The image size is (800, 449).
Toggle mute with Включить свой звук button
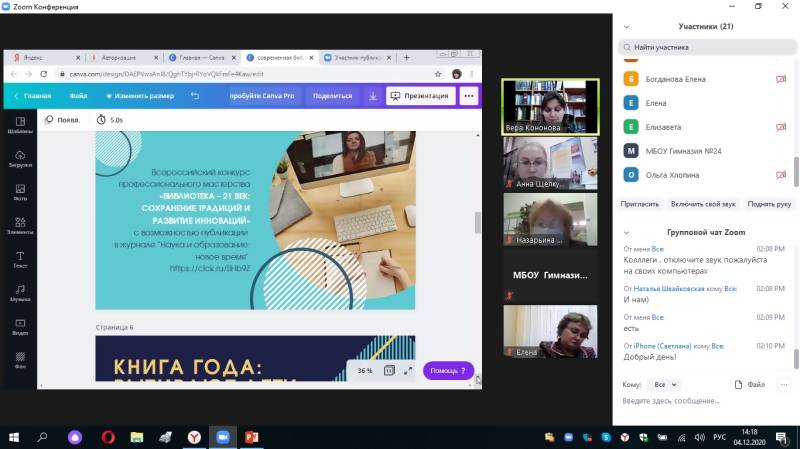(x=703, y=204)
